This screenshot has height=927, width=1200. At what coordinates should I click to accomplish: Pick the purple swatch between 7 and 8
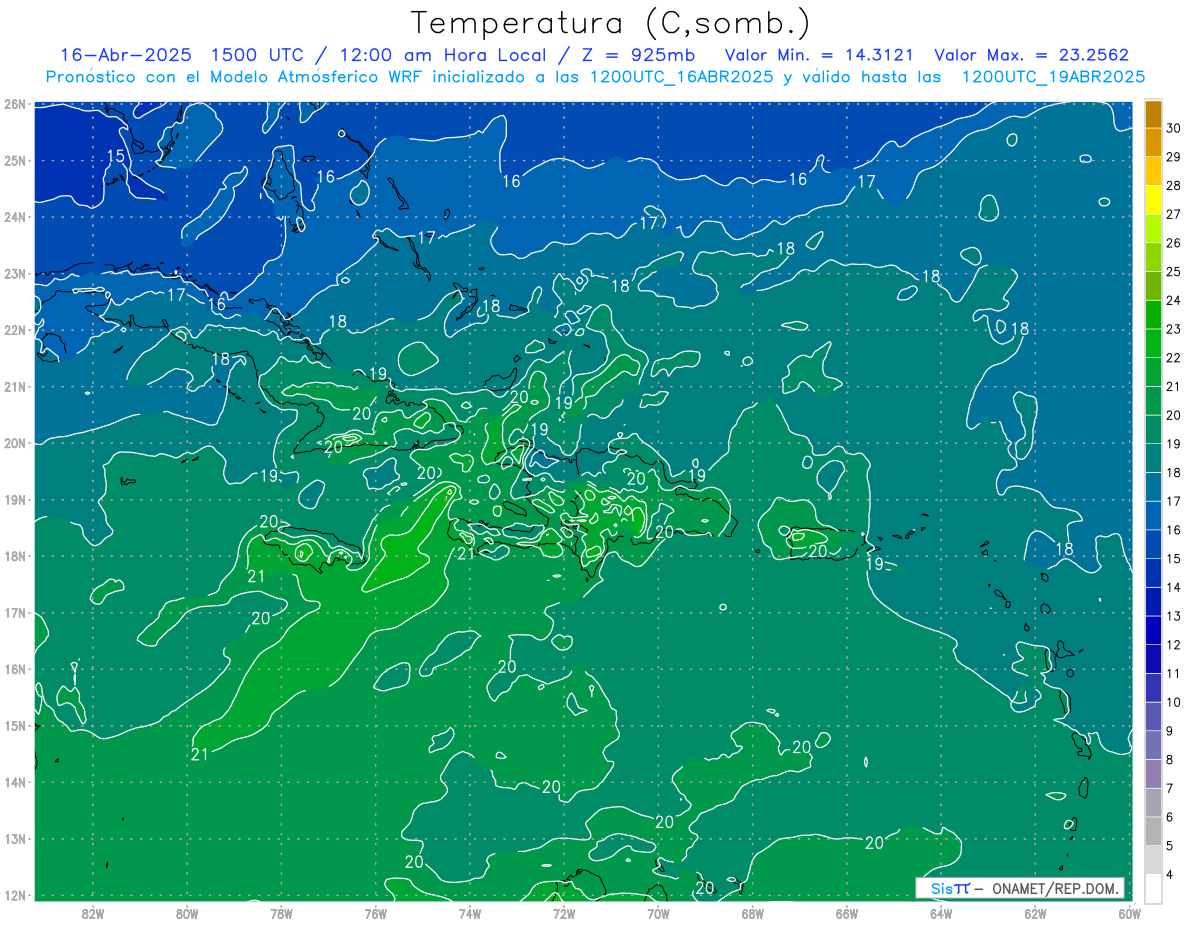(x=1153, y=773)
